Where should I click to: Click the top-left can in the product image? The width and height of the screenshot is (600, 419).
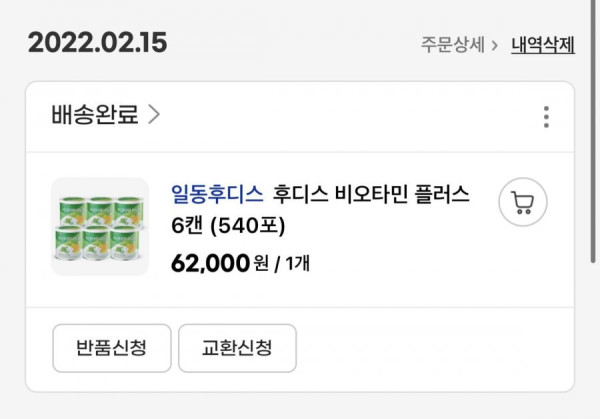point(72,211)
